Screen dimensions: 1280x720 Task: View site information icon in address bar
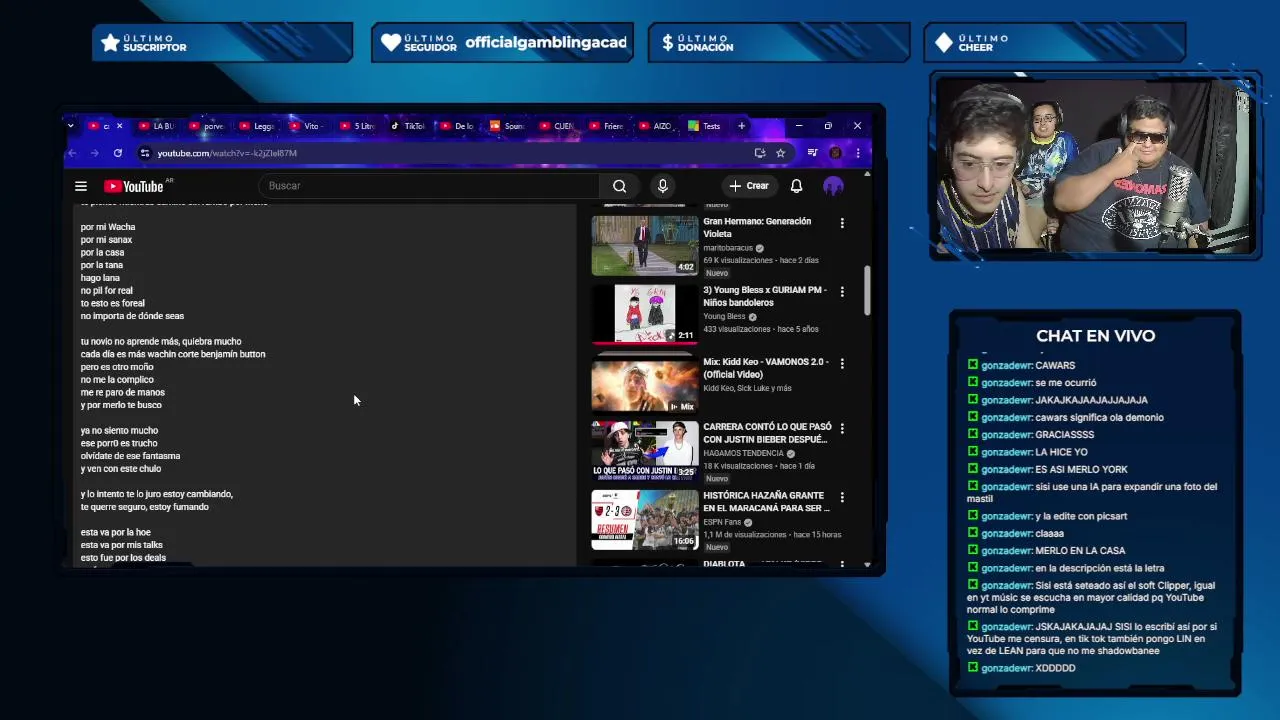tap(145, 153)
